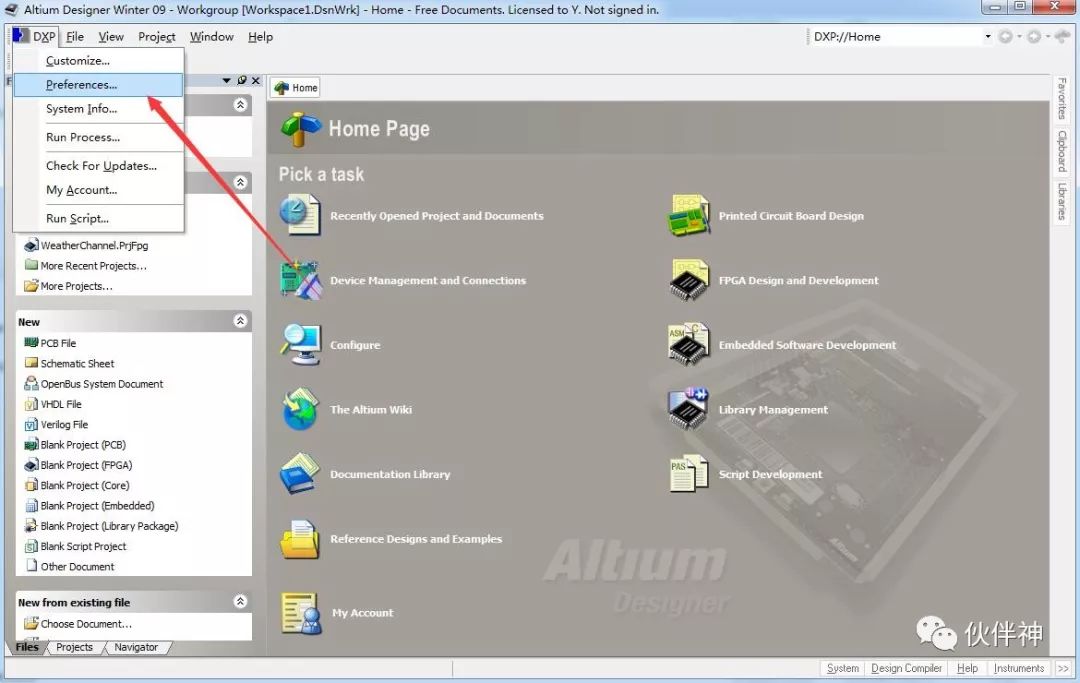Open Device Management and Connections icon

[300, 280]
